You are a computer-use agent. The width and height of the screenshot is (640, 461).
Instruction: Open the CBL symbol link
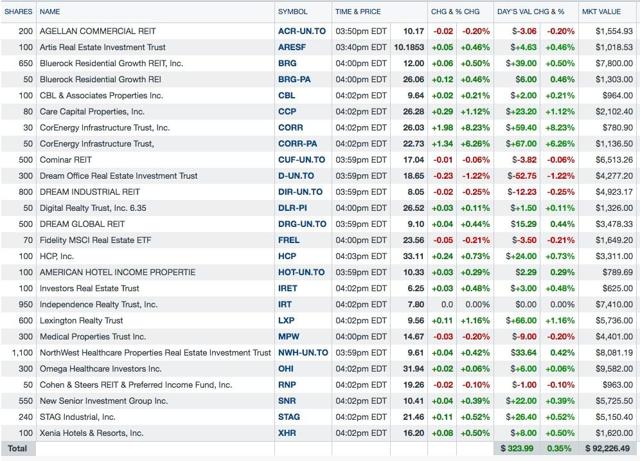point(287,96)
